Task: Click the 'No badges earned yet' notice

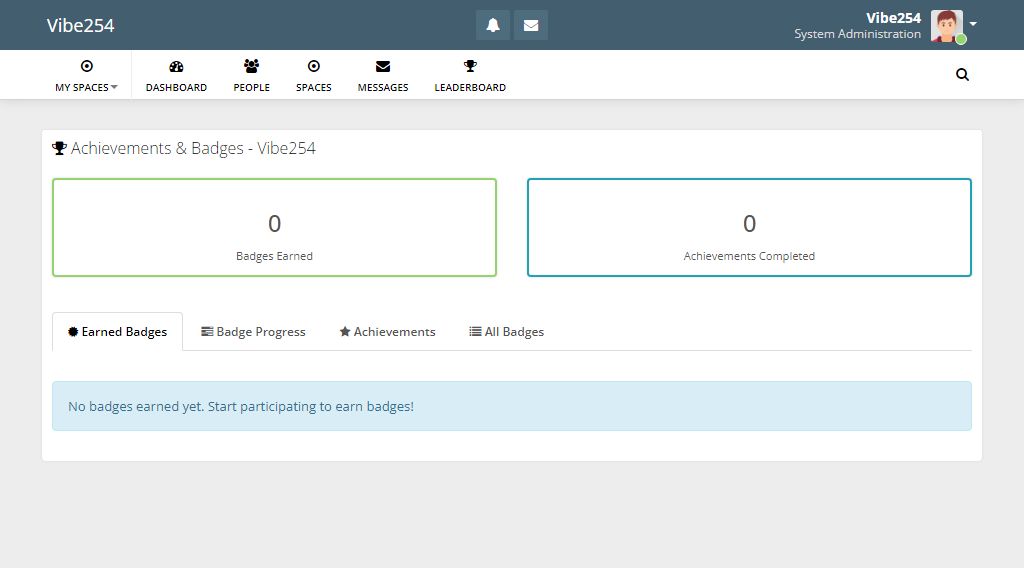Action: coord(512,406)
